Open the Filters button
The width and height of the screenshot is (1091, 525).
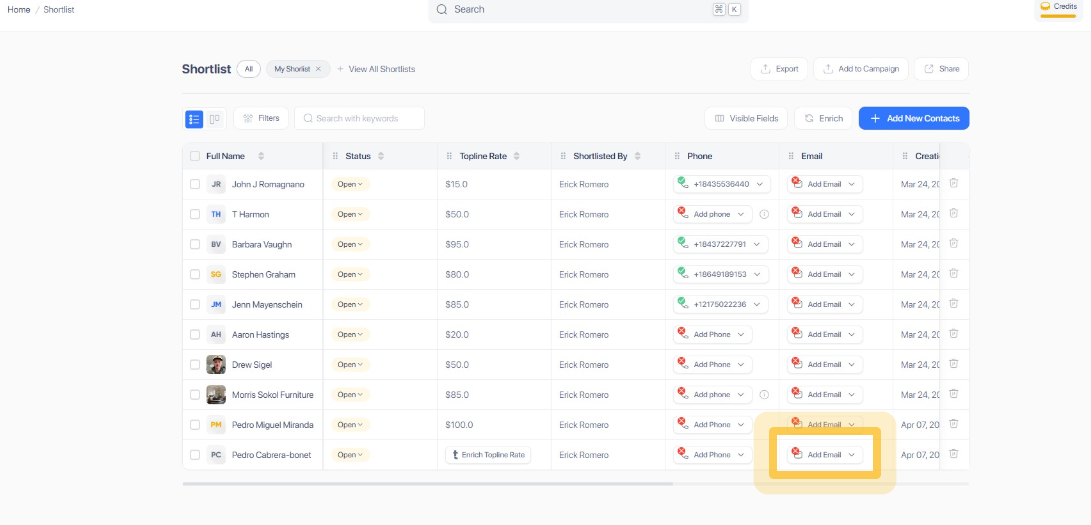coord(261,118)
